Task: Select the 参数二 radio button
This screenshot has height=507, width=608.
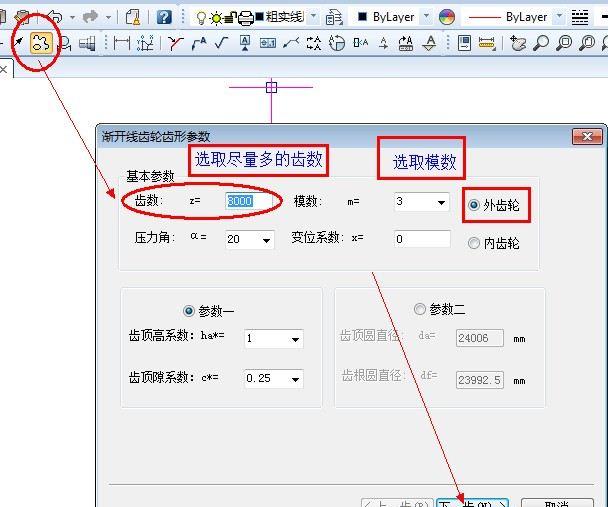Action: pos(420,309)
